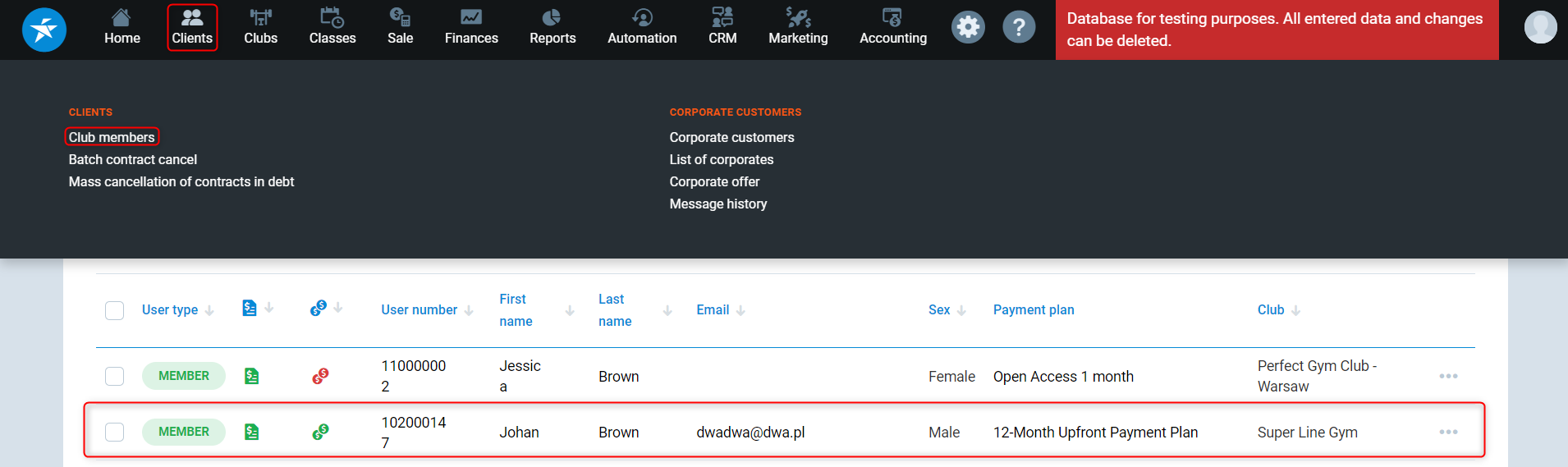The image size is (1568, 467).
Task: Click Jessica Brown's red payment status icon
Action: (x=320, y=376)
